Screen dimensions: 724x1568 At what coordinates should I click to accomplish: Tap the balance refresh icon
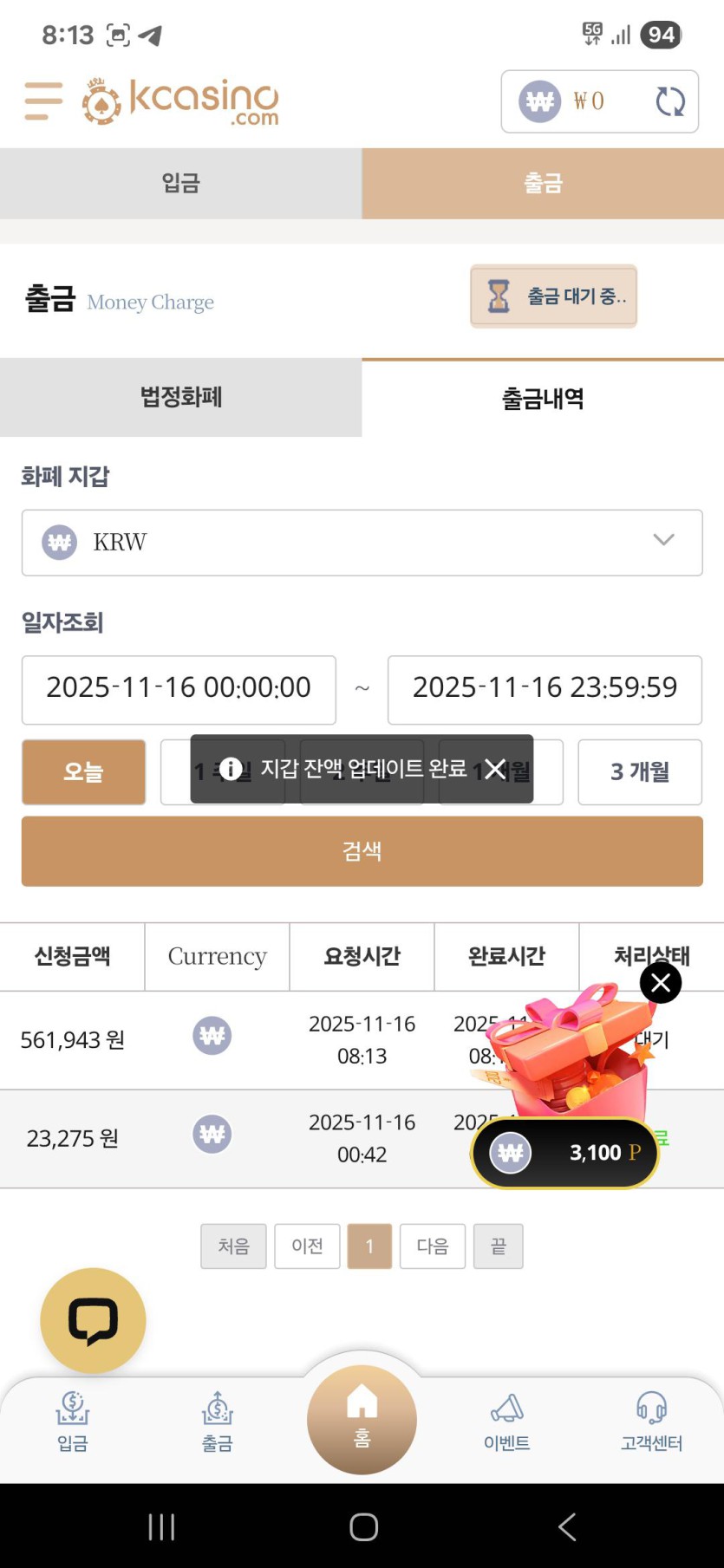point(669,101)
